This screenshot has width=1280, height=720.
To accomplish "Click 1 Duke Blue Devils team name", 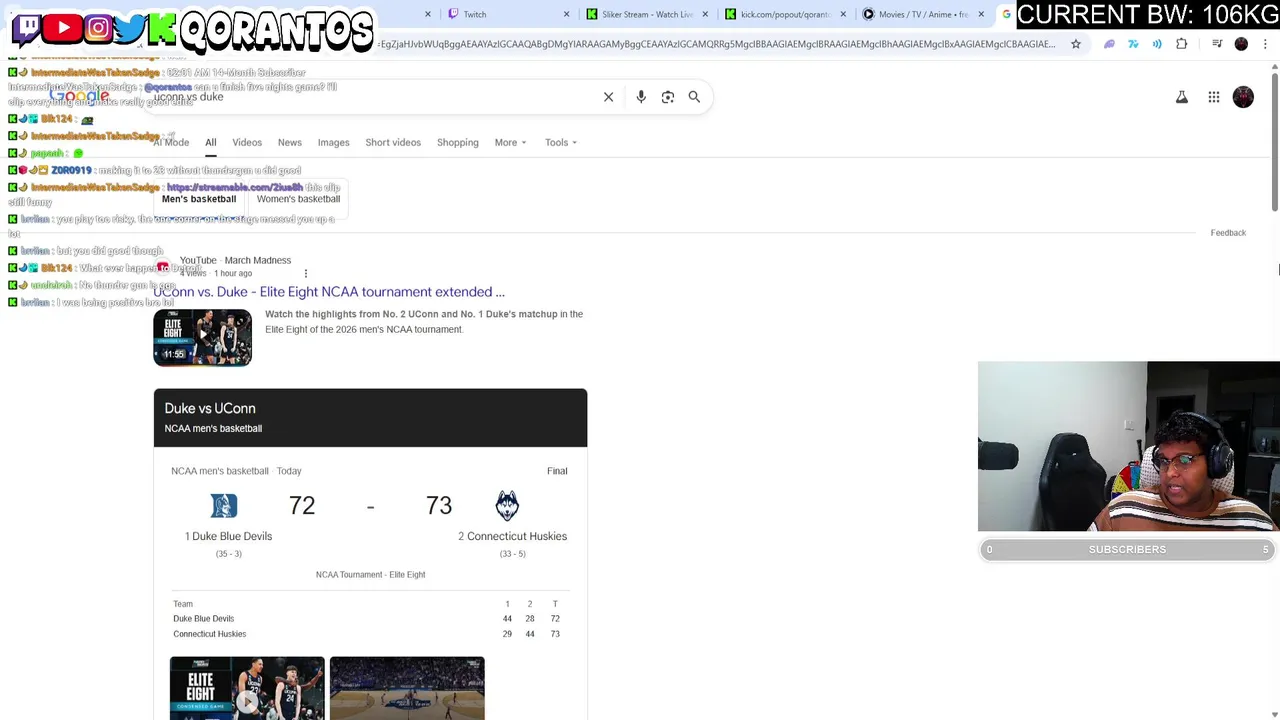I will pos(228,536).
